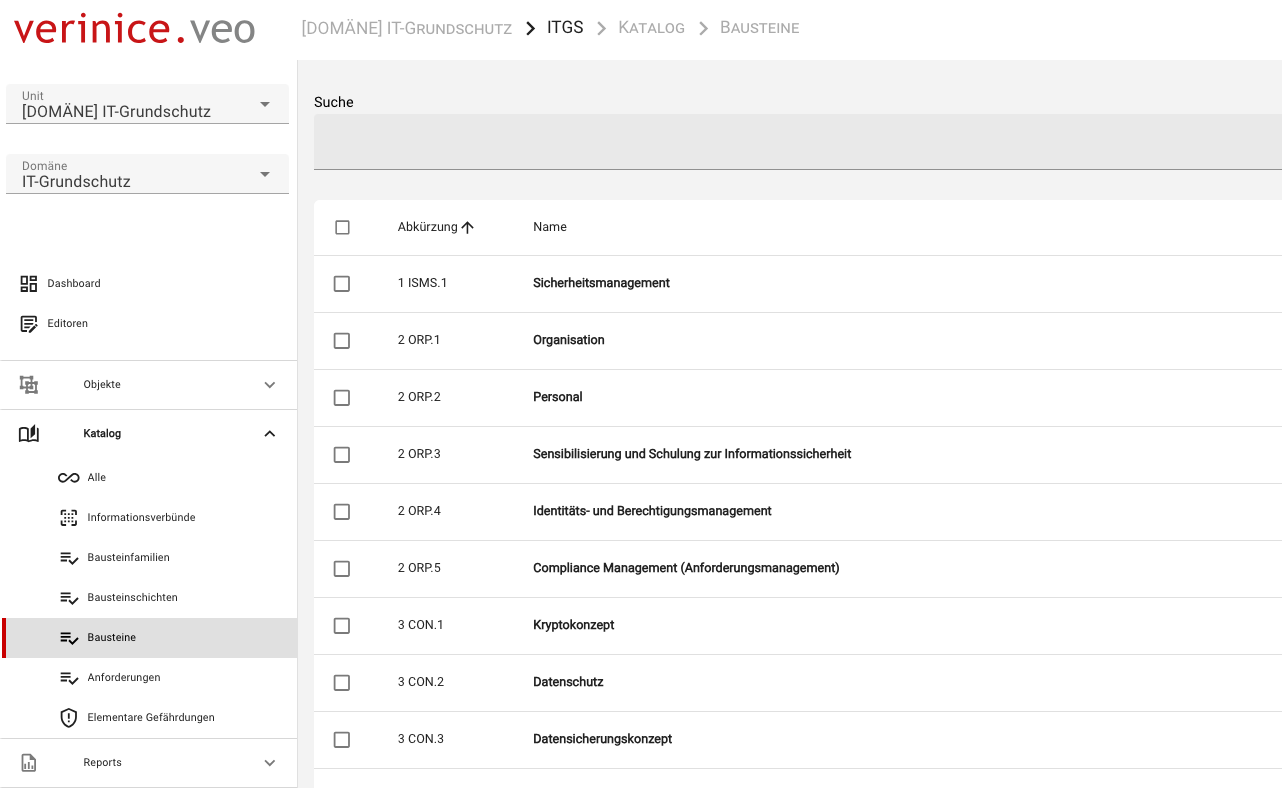Open Bausteinfamilien in the catalog menu
This screenshot has height=788, width=1282.
(128, 558)
